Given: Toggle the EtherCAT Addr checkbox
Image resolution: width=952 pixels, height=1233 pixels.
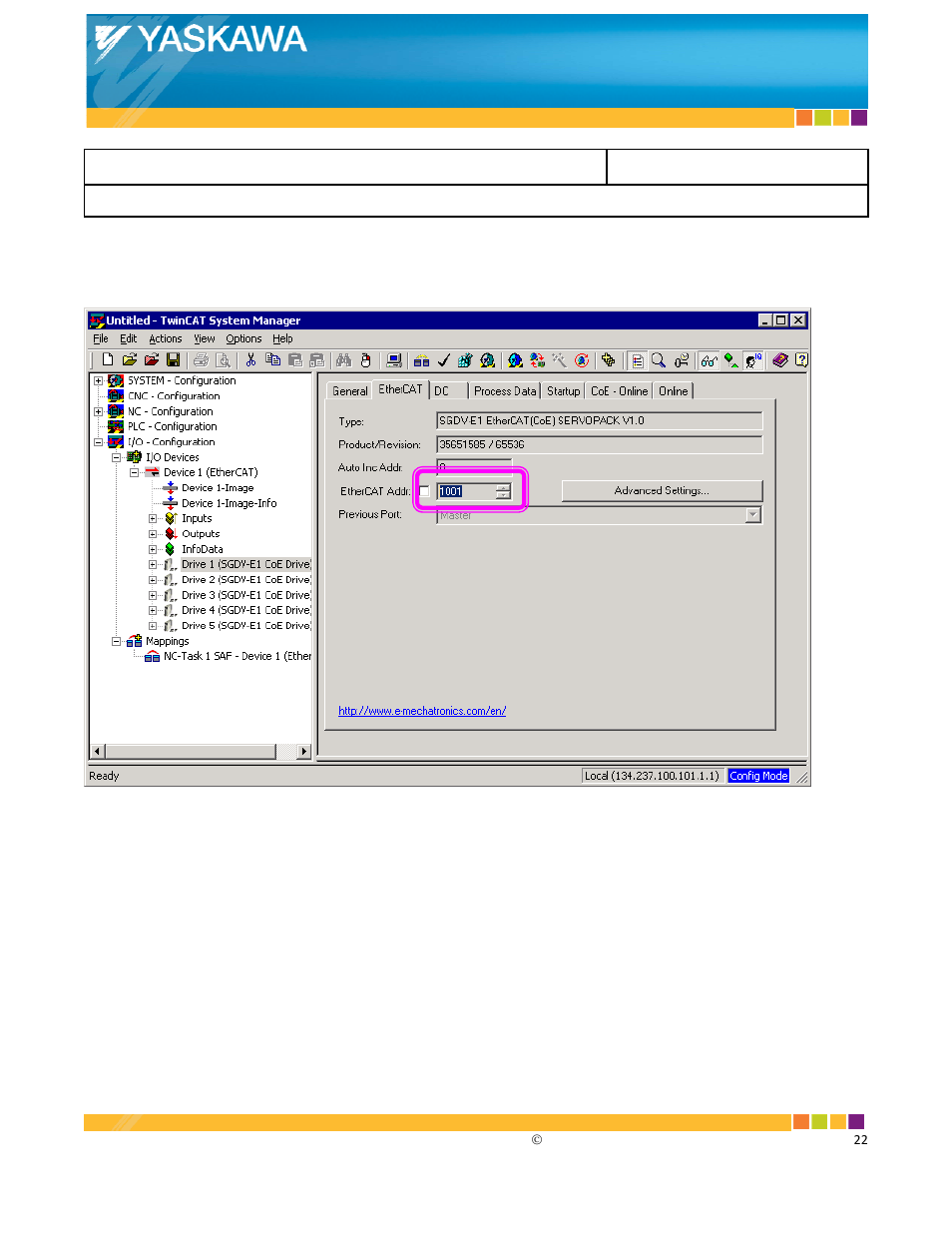Looking at the screenshot, I should (x=424, y=491).
